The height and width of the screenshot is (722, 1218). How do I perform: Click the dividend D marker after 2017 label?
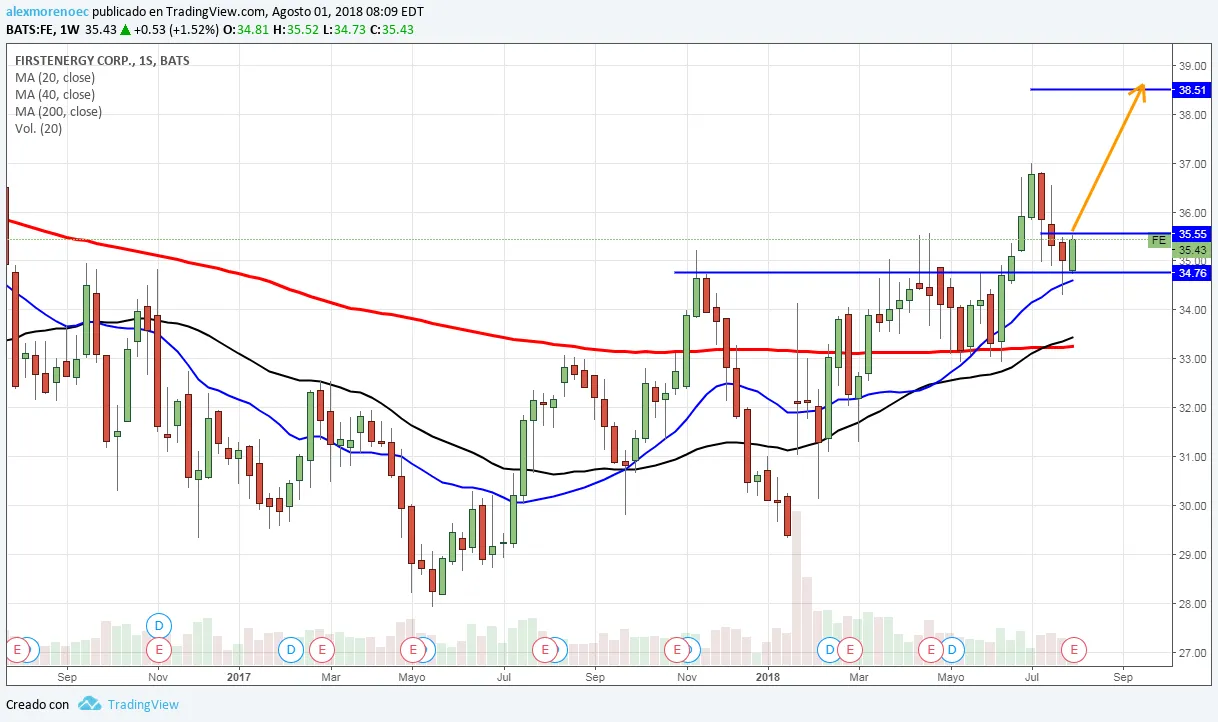point(291,650)
